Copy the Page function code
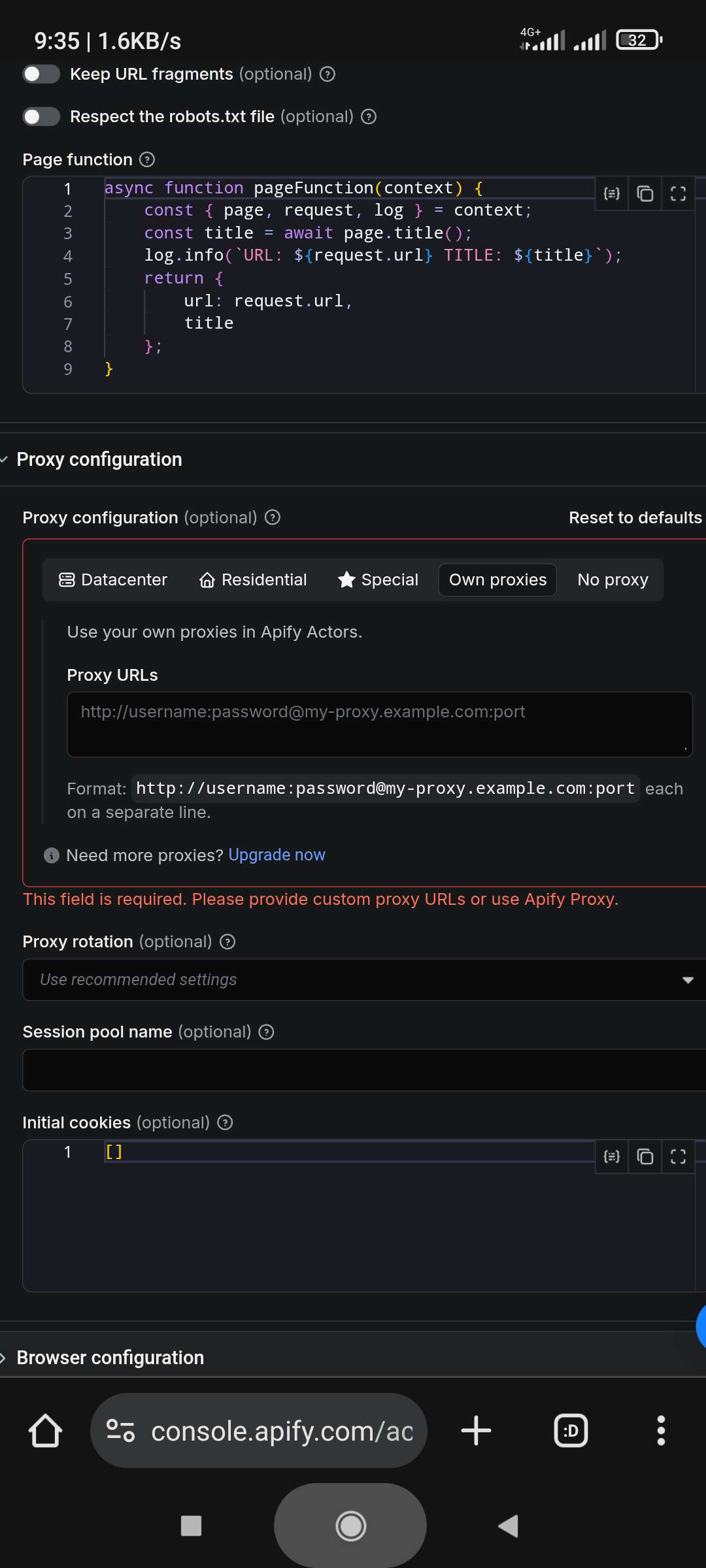The image size is (706, 1568). pyautogui.click(x=645, y=193)
